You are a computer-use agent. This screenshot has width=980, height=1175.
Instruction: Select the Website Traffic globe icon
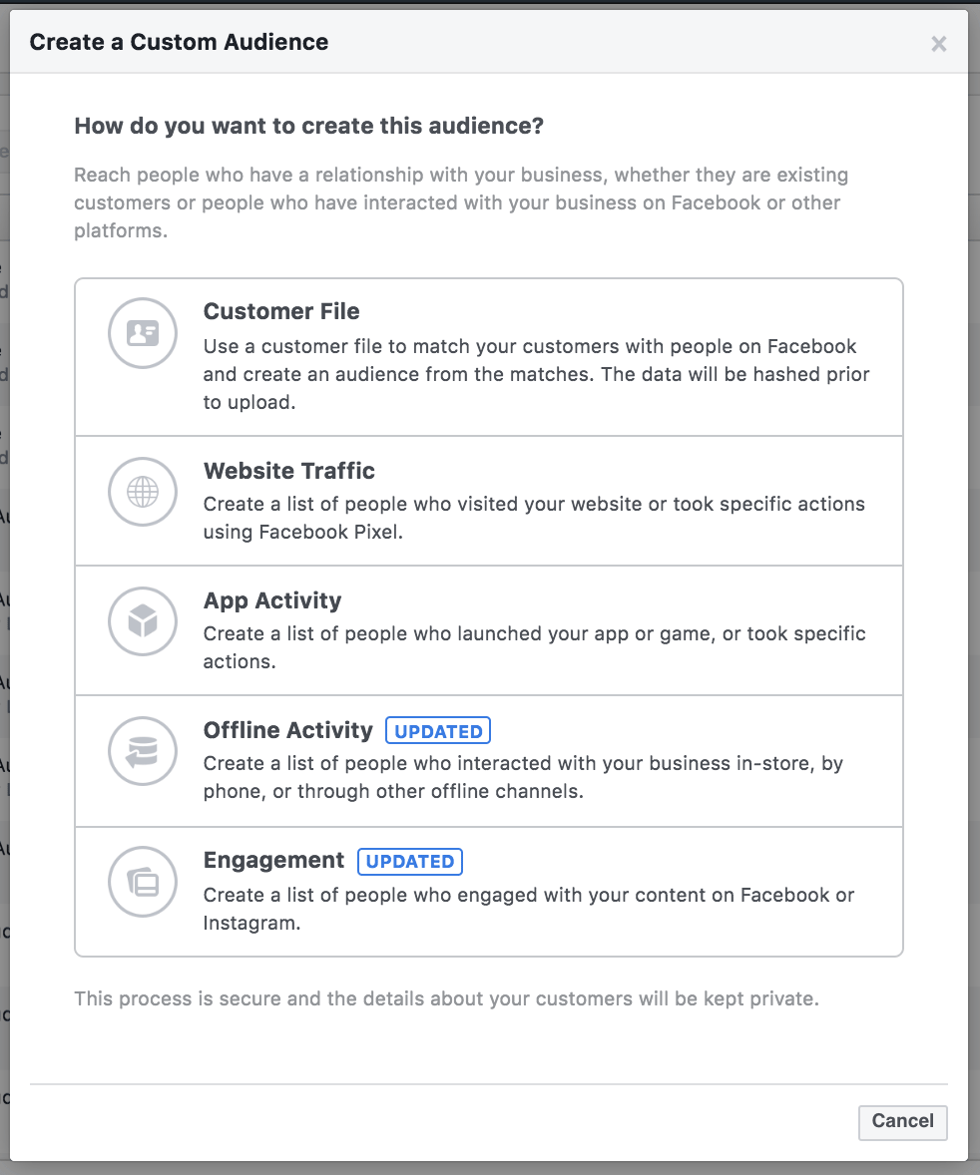[x=142, y=492]
